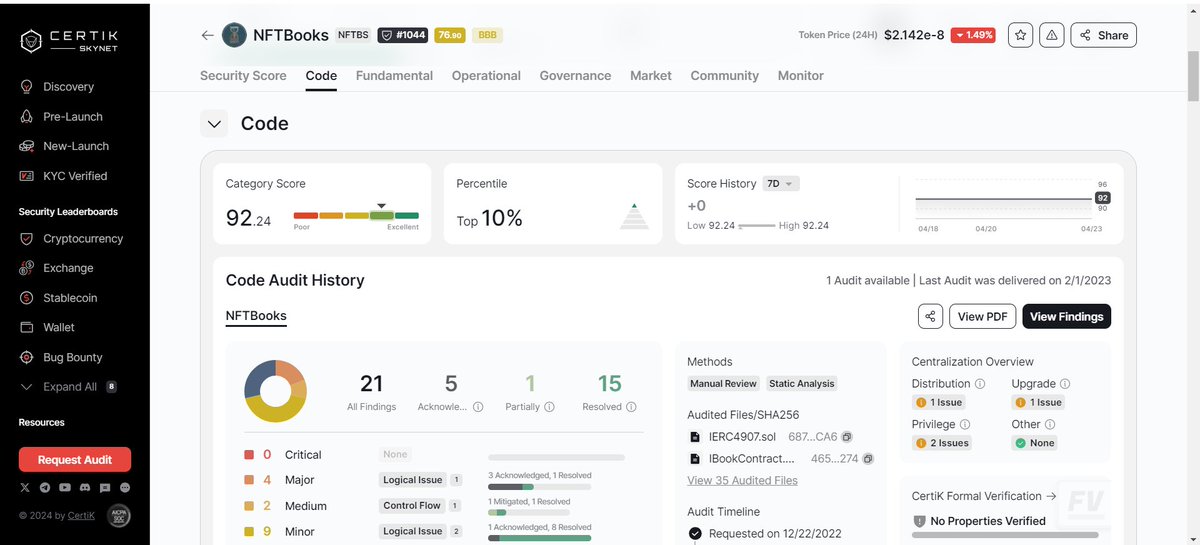Click the View Findings button

1066,316
